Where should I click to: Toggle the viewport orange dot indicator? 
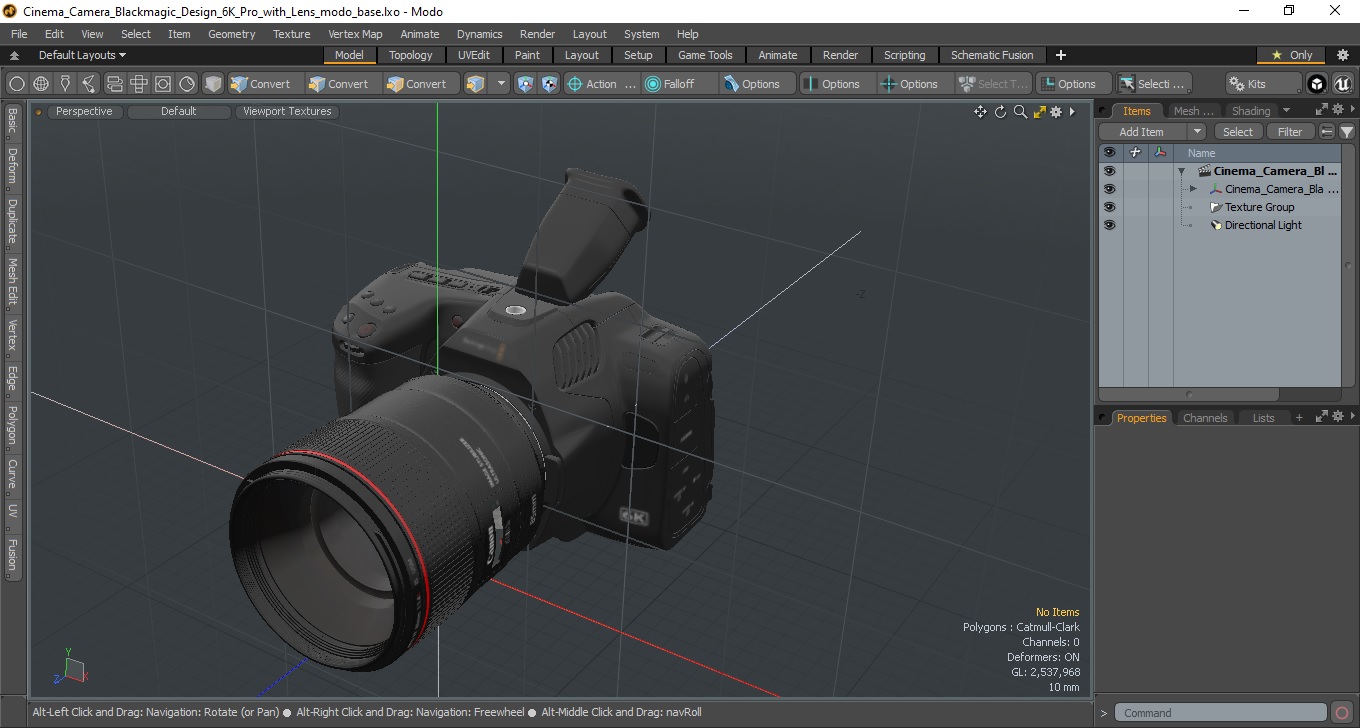tap(39, 112)
